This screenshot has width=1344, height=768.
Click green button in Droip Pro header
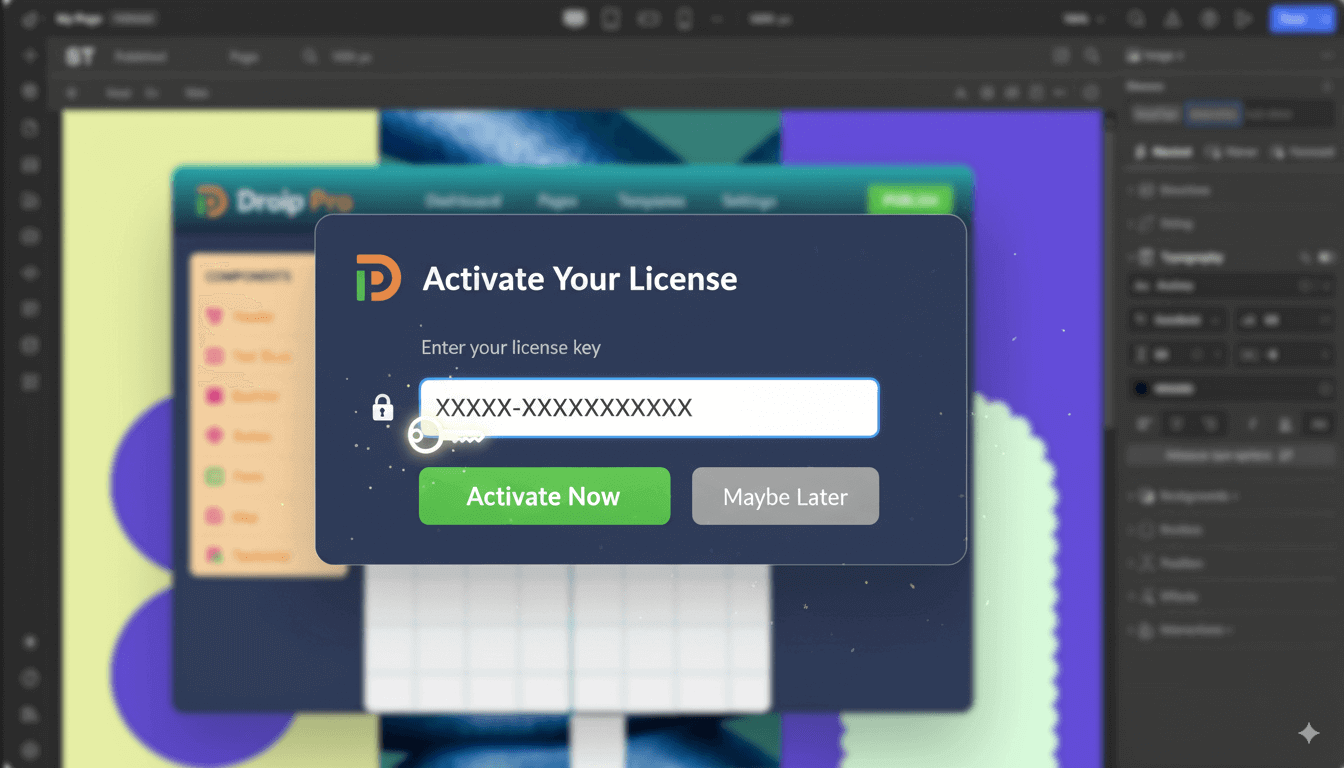point(910,199)
